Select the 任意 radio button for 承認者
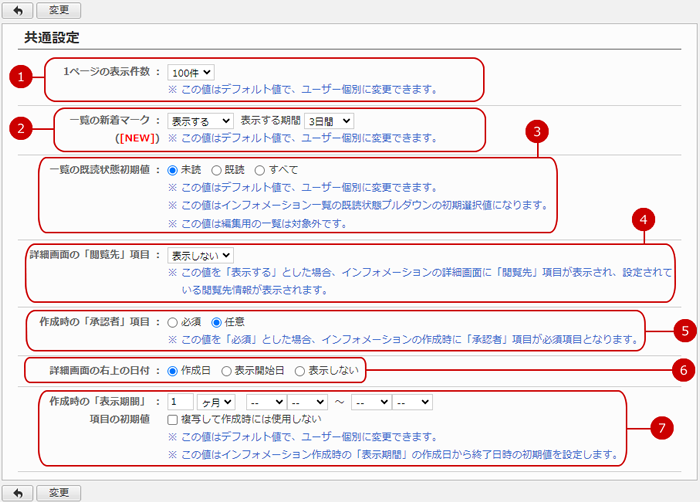The image size is (700, 502). 216,322
